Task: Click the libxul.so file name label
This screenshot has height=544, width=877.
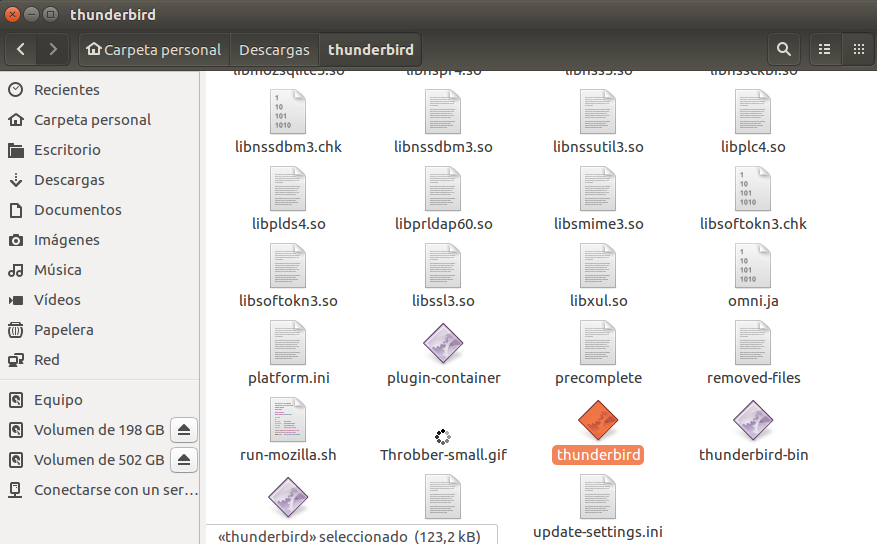Action: pyautogui.click(x=598, y=301)
